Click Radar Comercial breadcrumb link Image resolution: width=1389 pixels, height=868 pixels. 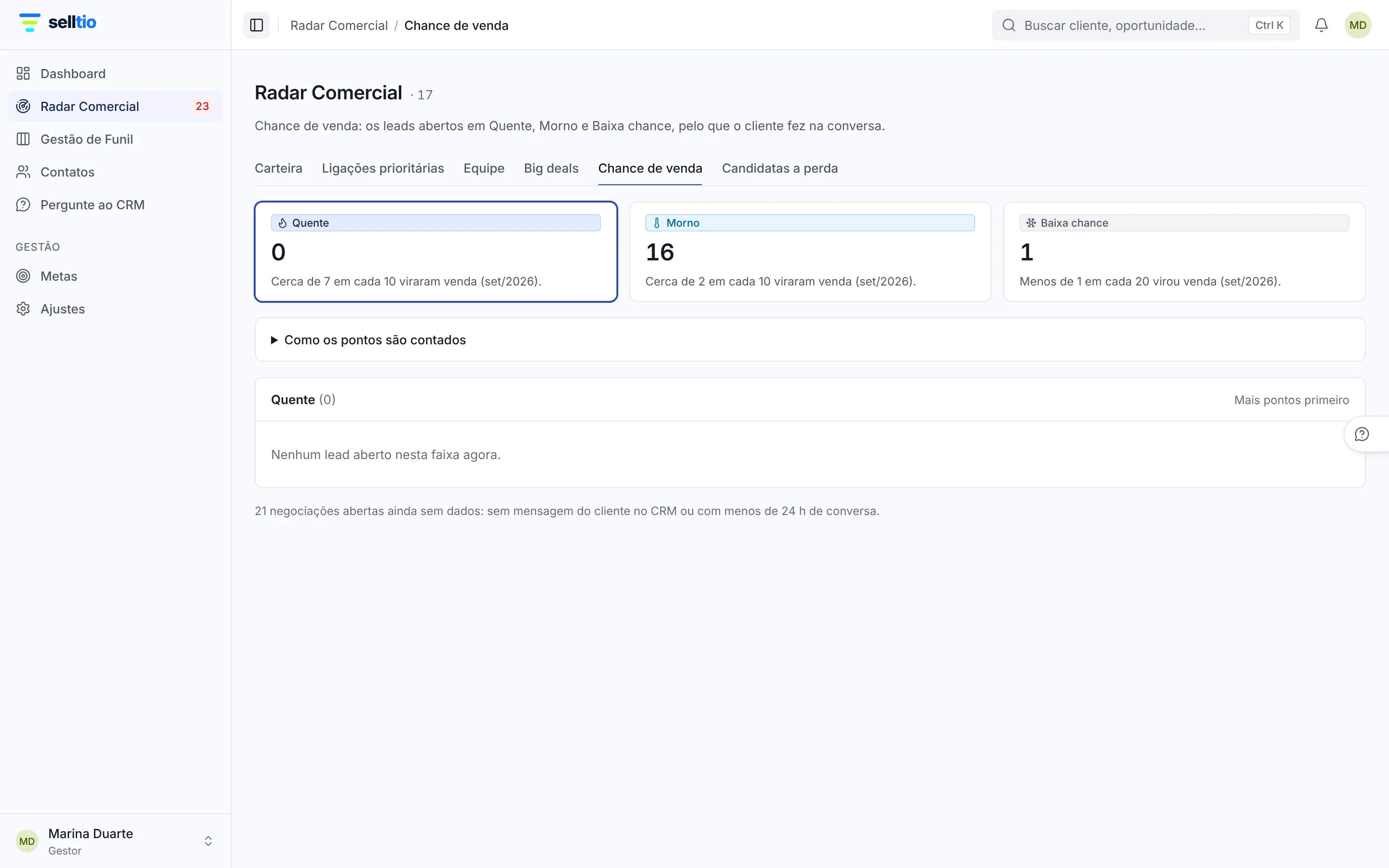point(339,25)
